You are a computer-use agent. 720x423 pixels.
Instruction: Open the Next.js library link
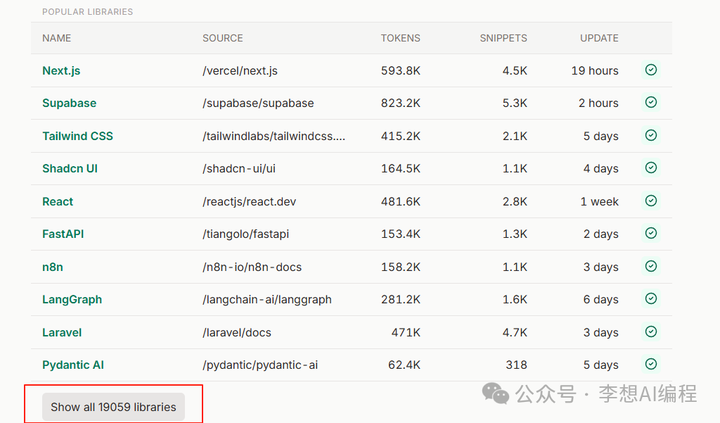click(62, 71)
